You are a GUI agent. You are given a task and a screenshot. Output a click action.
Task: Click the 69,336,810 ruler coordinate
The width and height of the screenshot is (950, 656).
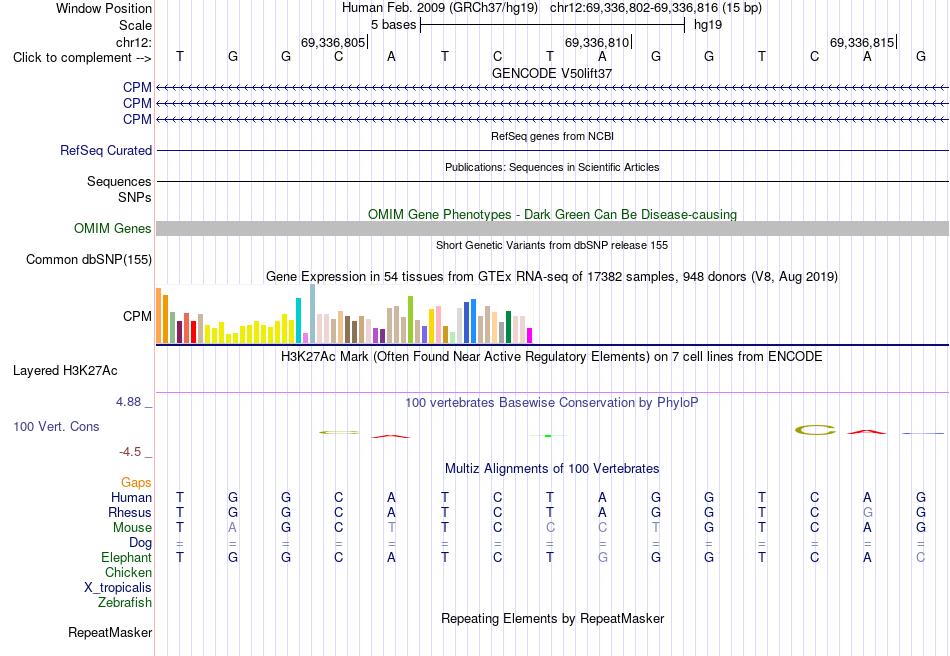point(597,42)
